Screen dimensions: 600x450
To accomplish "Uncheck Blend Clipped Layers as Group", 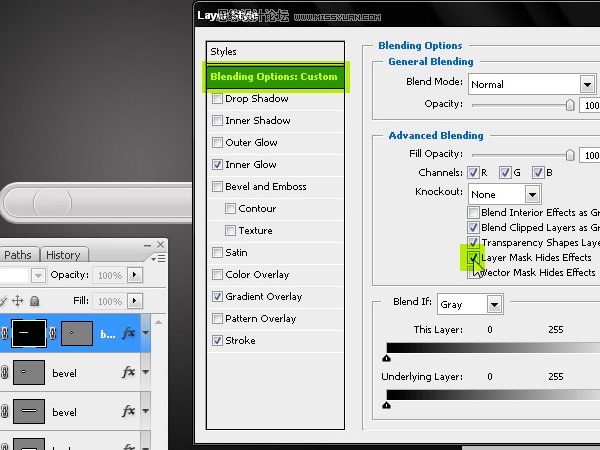I will (473, 227).
